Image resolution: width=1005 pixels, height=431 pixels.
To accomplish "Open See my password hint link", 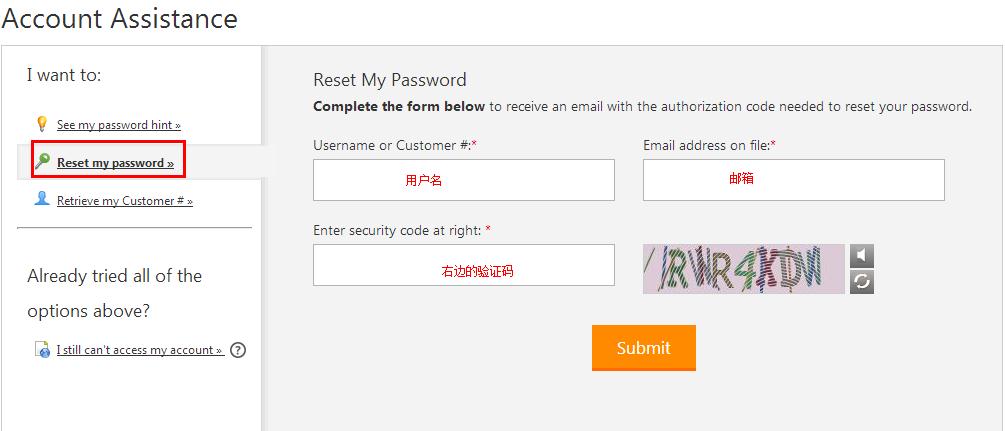I will (x=119, y=125).
